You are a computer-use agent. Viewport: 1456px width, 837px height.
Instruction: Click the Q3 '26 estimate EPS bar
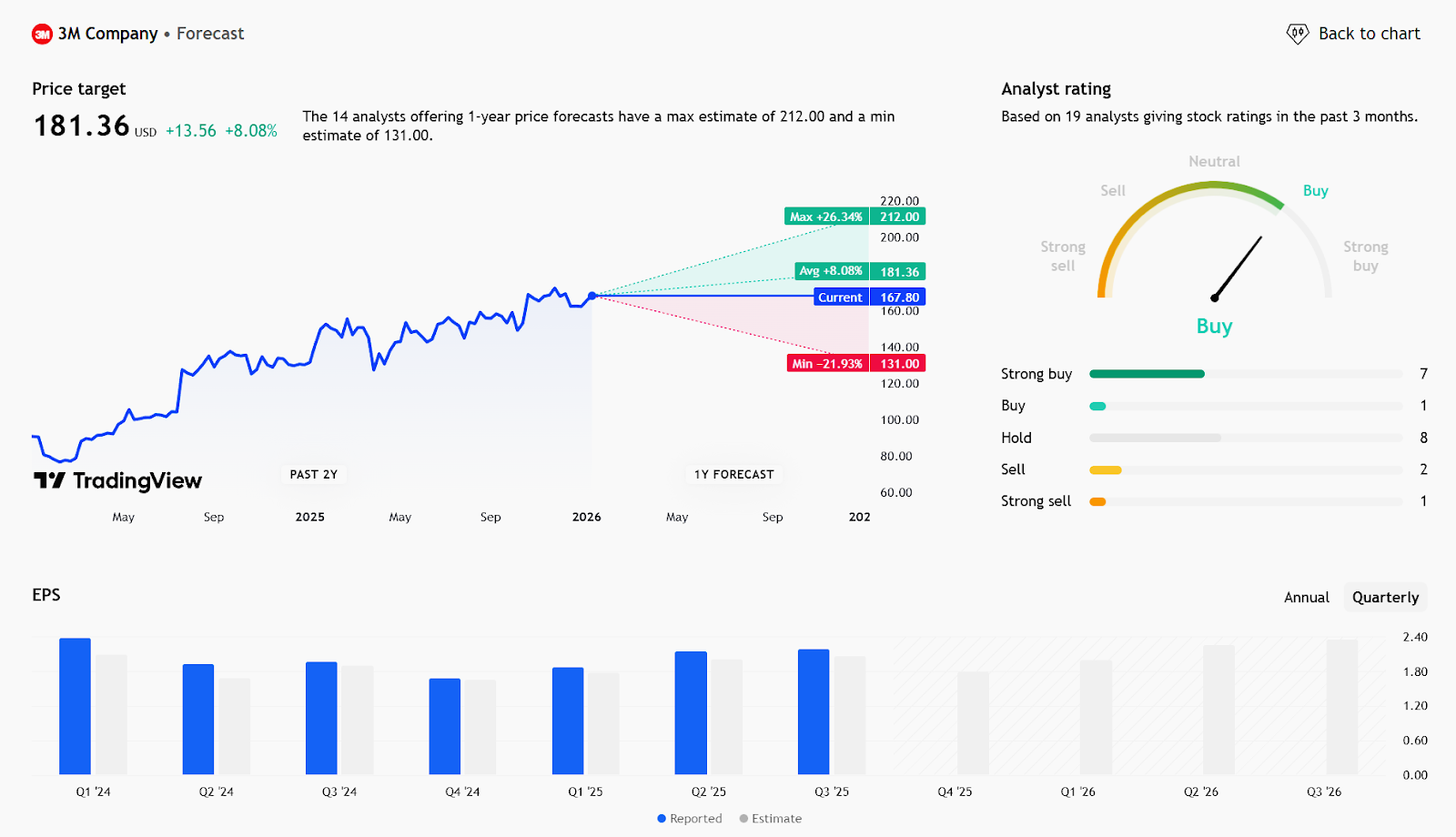tap(1341, 707)
